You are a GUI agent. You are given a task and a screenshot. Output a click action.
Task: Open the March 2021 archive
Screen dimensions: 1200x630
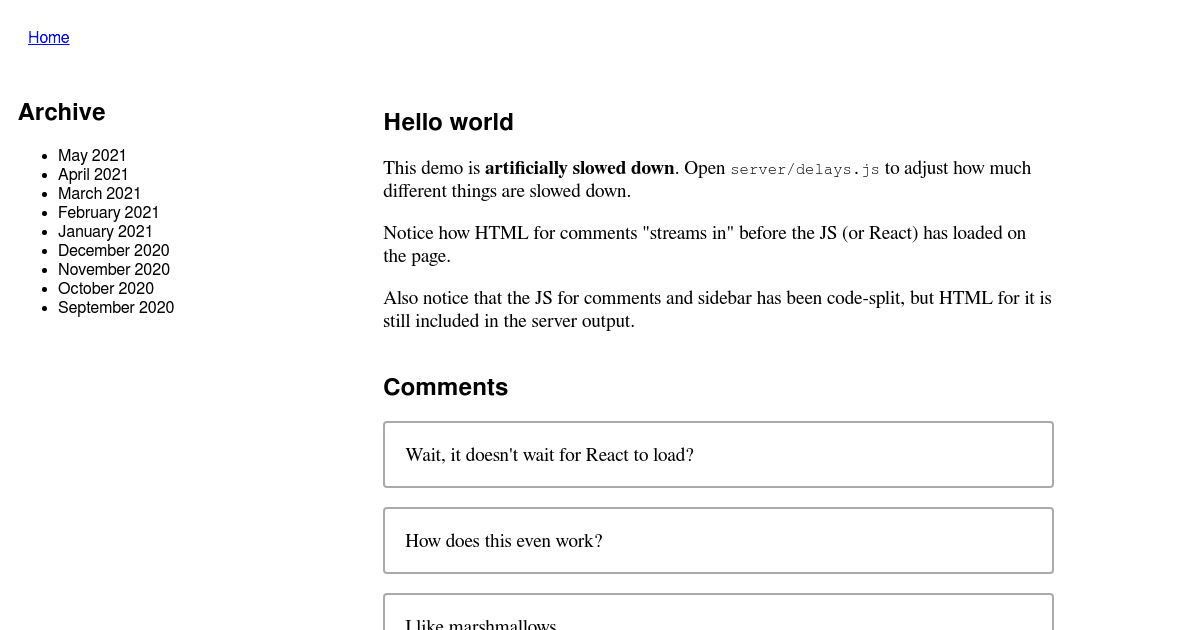tap(99, 193)
